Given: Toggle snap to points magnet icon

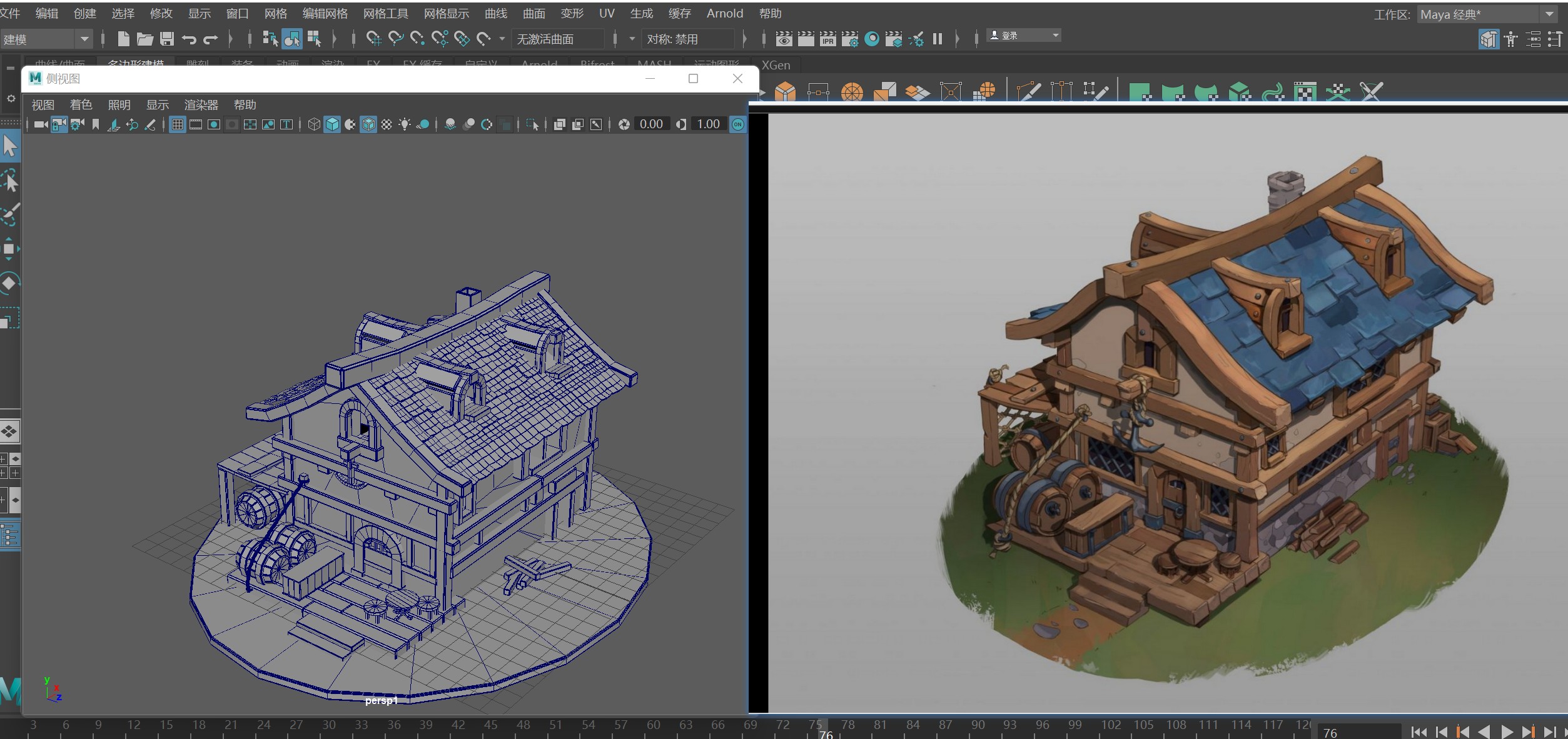Looking at the screenshot, I should [418, 39].
